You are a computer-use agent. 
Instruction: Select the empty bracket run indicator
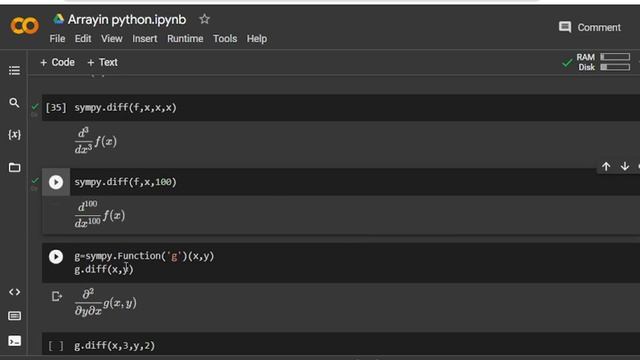point(56,346)
